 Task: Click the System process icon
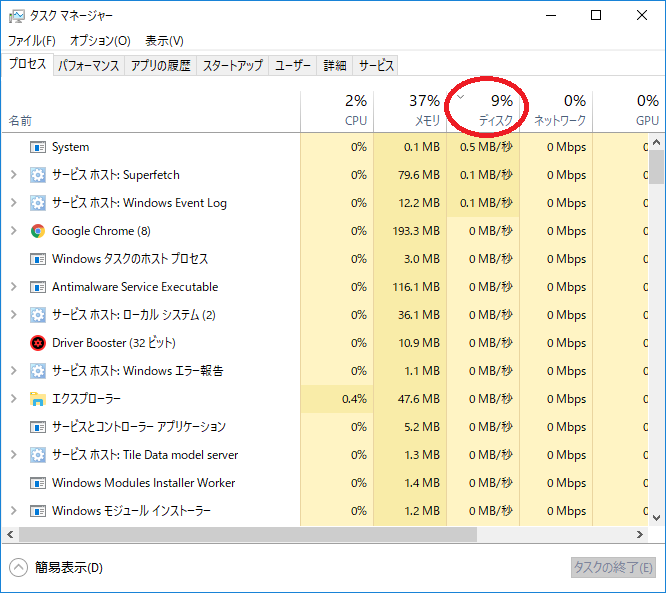click(x=38, y=147)
